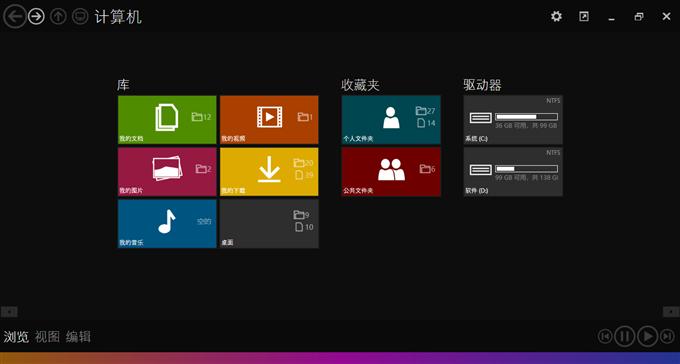Open the settings gear icon

tap(556, 16)
